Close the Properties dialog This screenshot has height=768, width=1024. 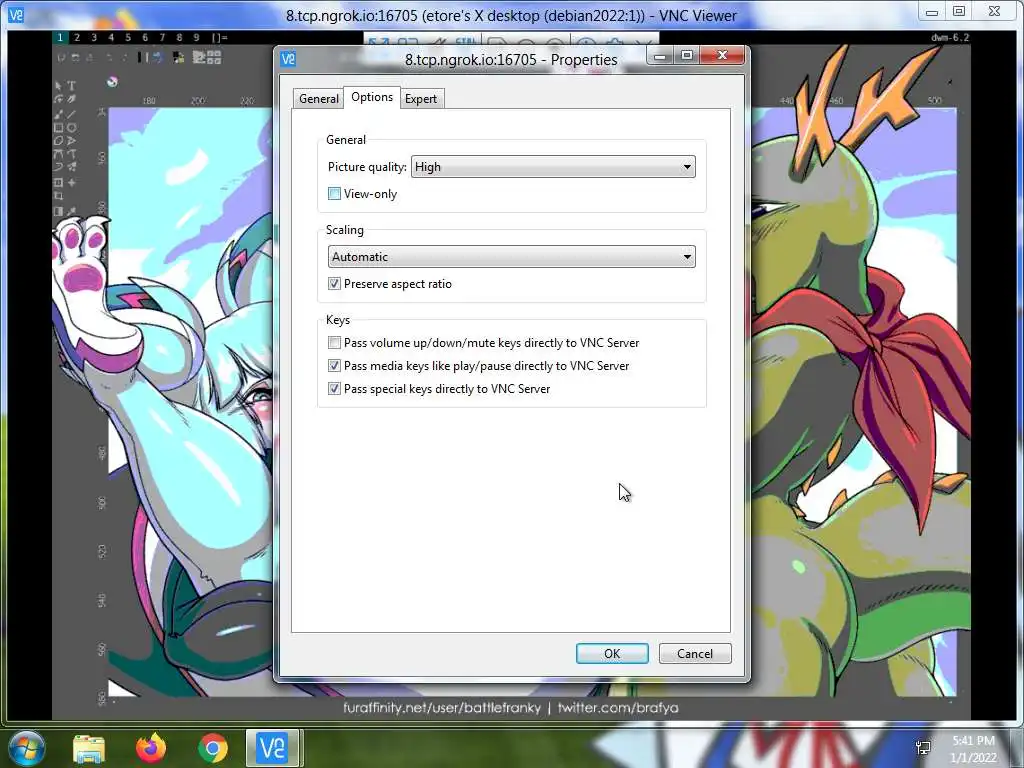[x=722, y=56]
